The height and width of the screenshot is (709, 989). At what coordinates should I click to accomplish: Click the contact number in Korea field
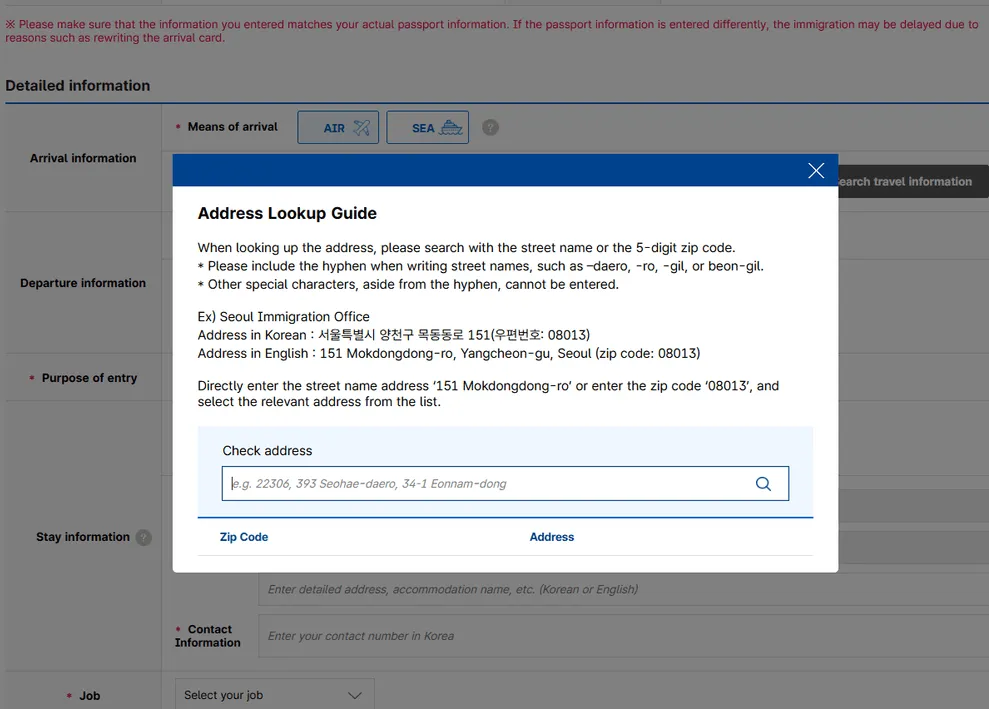click(x=623, y=636)
